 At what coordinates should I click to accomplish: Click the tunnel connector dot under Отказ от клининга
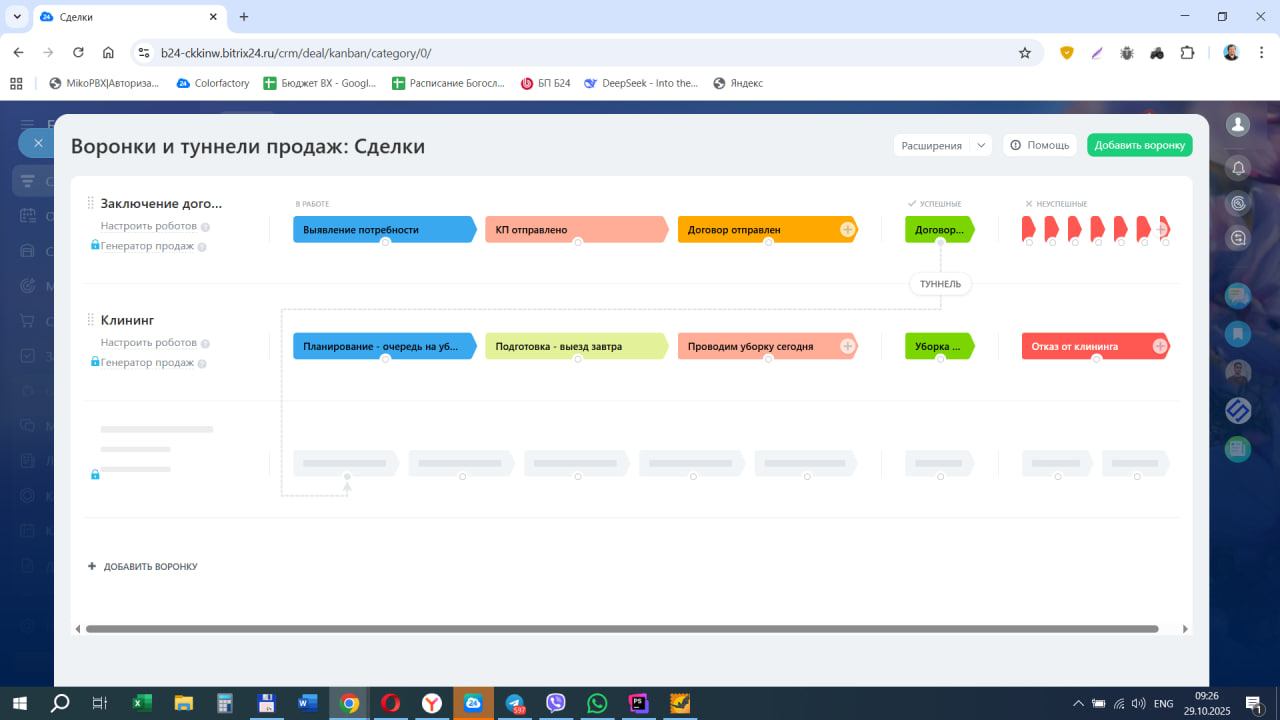tap(1096, 360)
